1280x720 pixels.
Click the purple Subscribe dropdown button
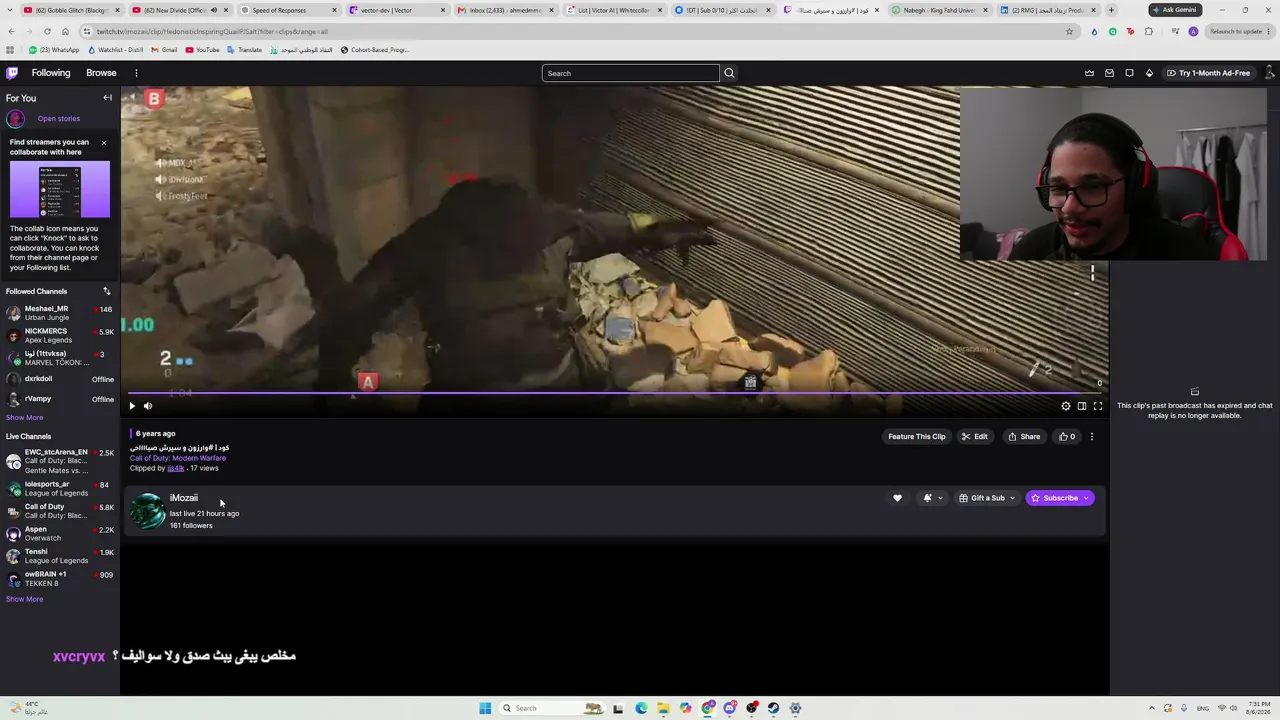click(x=1060, y=498)
